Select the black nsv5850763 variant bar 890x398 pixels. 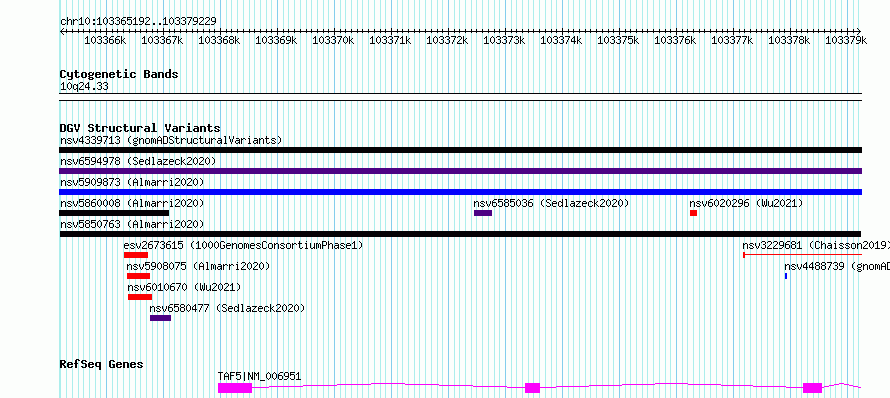point(460,234)
